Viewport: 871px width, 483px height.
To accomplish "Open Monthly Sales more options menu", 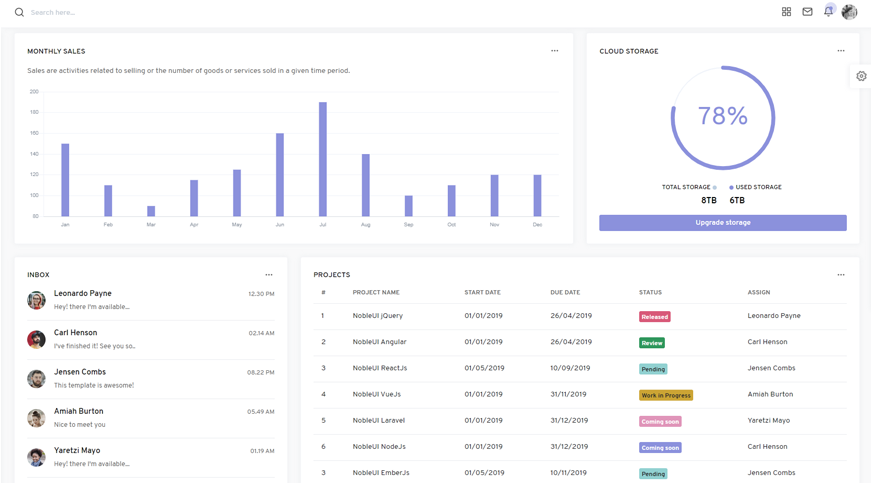I will coord(555,51).
